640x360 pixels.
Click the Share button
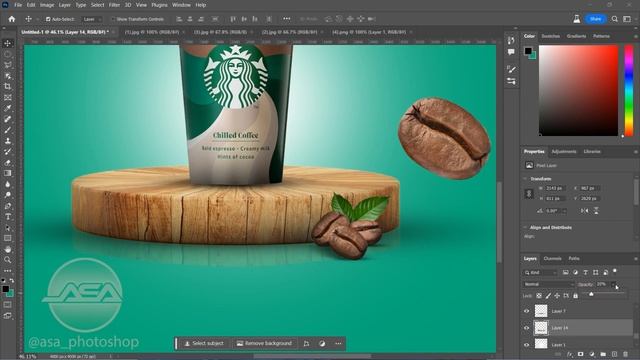(x=596, y=19)
